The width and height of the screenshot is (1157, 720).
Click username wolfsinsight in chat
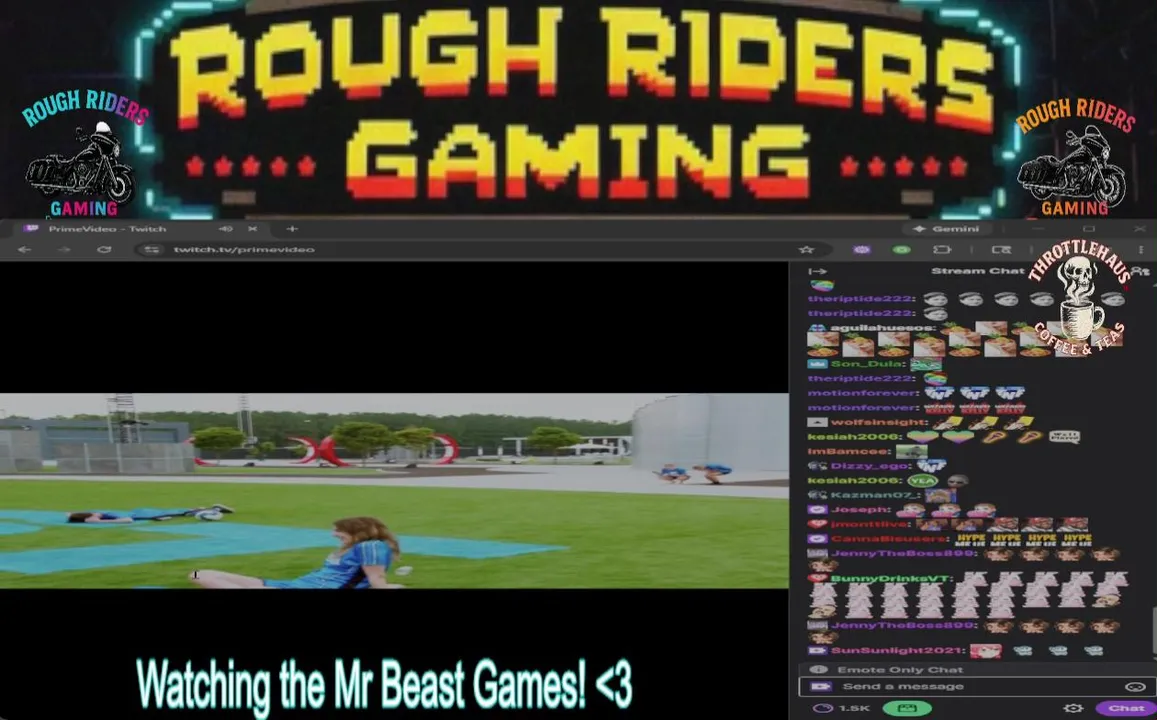879,423
